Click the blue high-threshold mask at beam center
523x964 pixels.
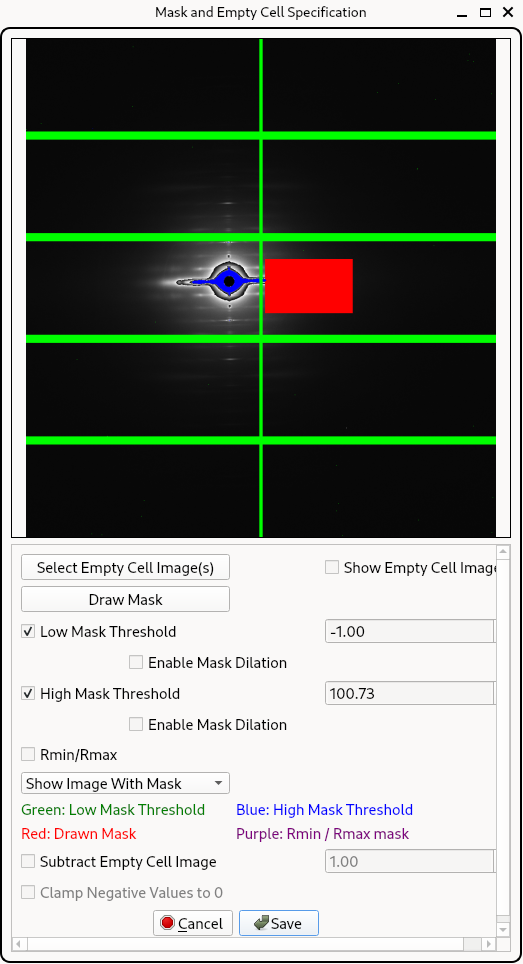click(229, 282)
